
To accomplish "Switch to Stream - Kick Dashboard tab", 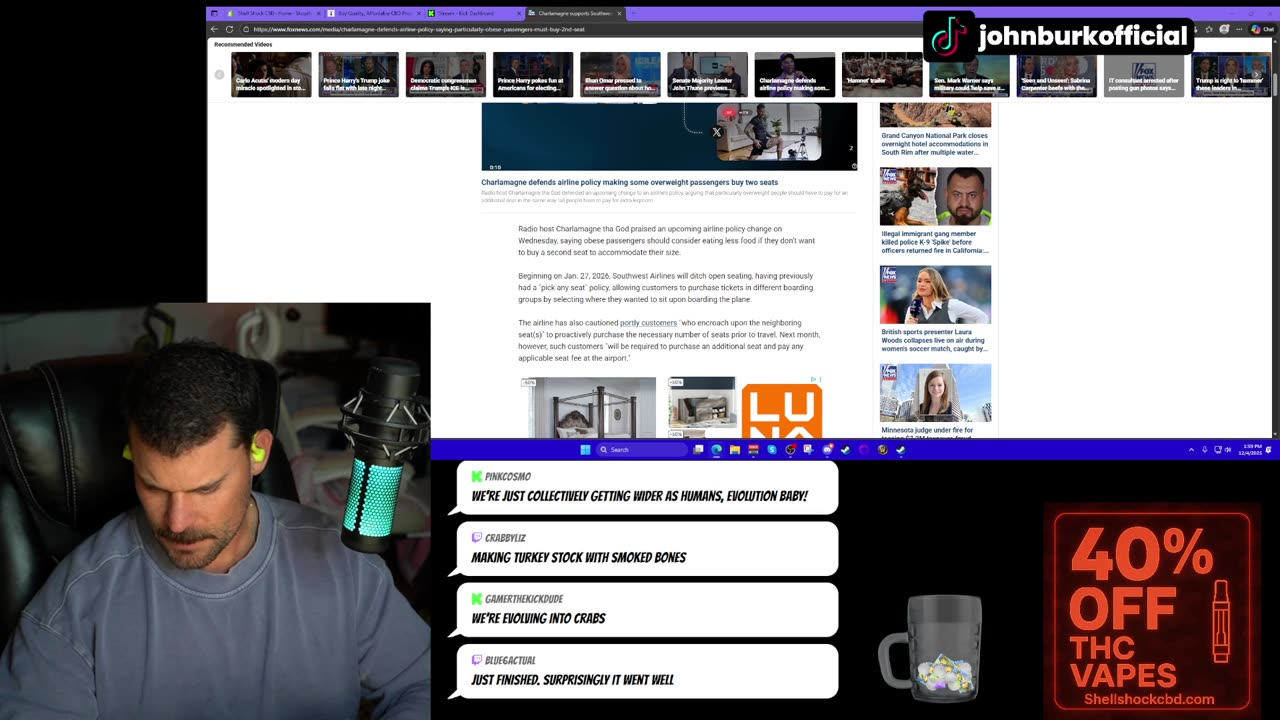I will (474, 13).
